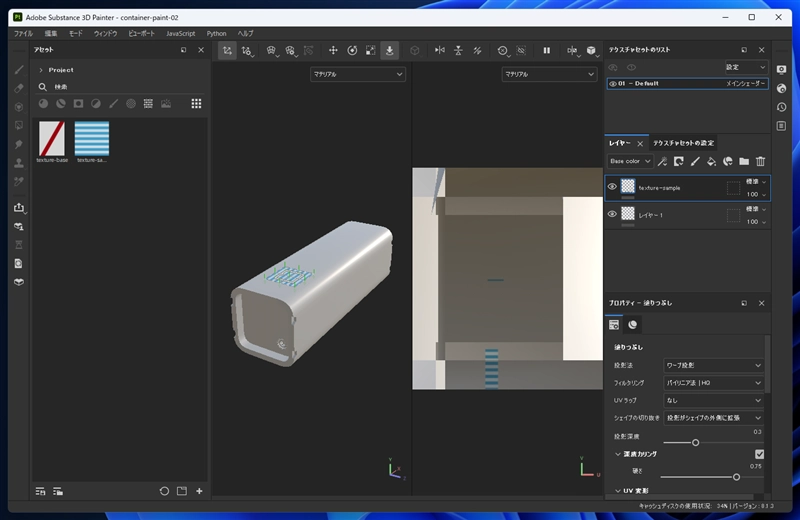Click the scale manipulator toolbar icon
This screenshot has width=800, height=520.
(x=371, y=50)
